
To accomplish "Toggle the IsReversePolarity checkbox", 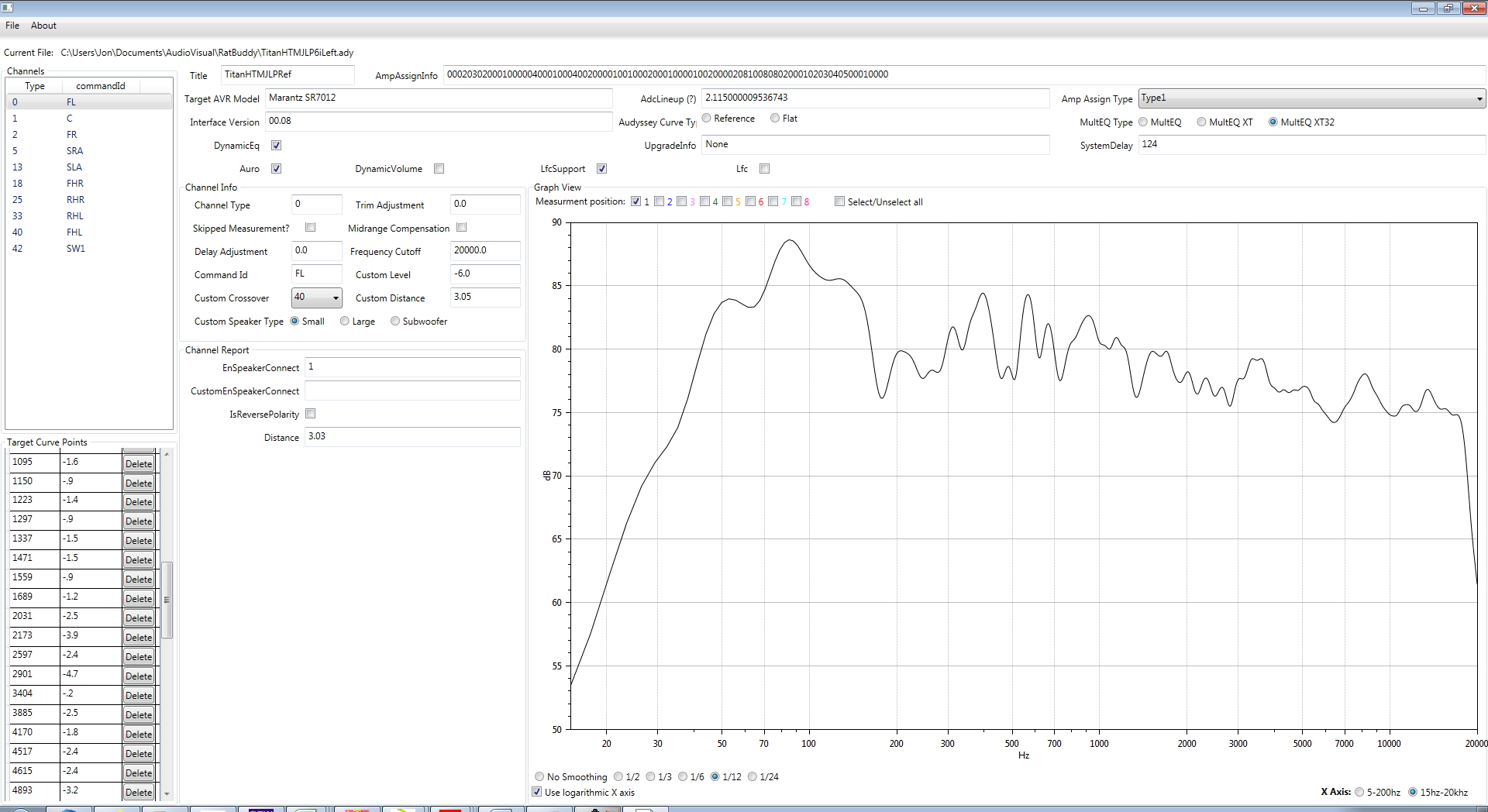I will point(311,414).
